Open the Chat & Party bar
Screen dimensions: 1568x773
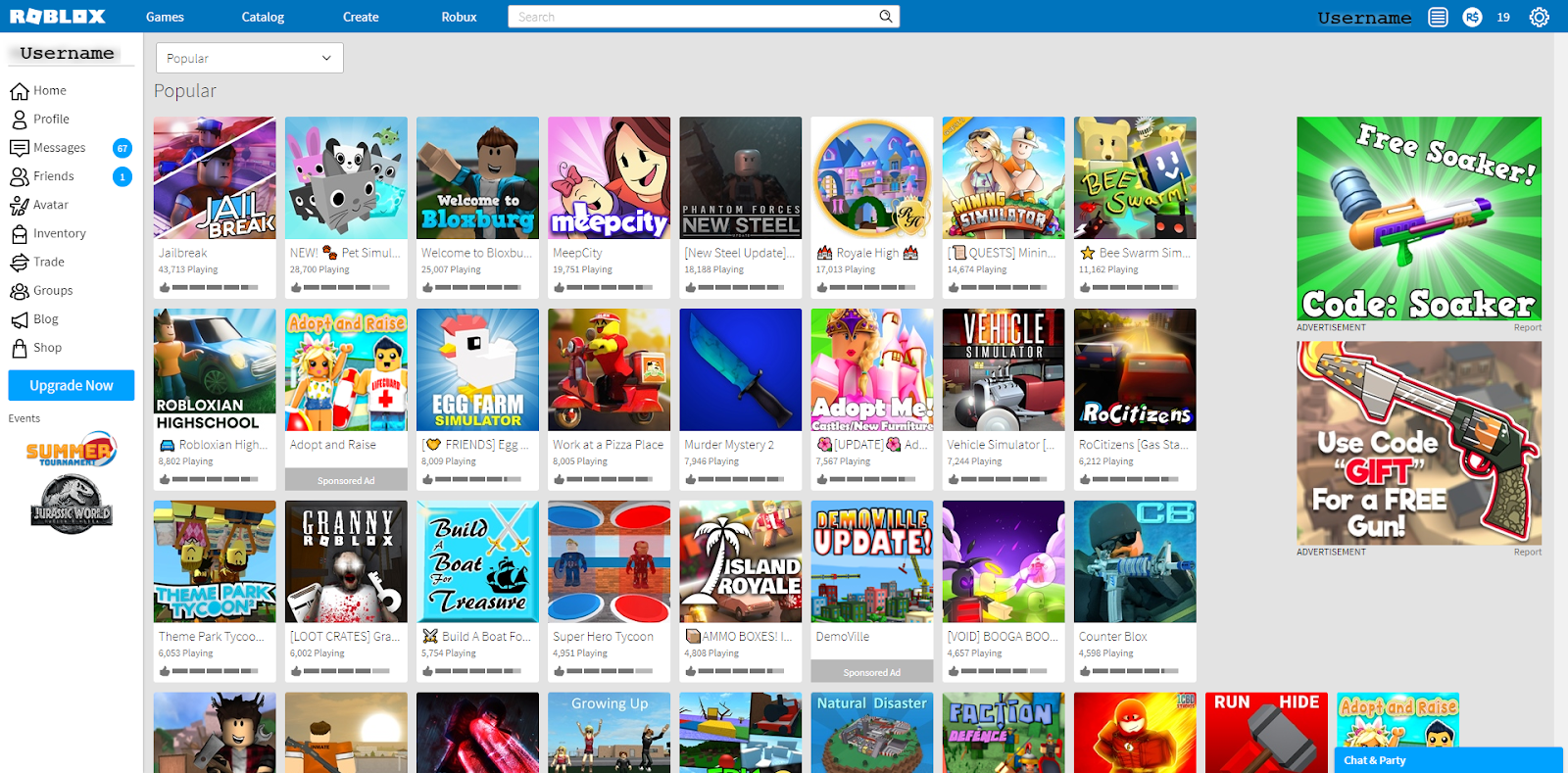point(1448,760)
